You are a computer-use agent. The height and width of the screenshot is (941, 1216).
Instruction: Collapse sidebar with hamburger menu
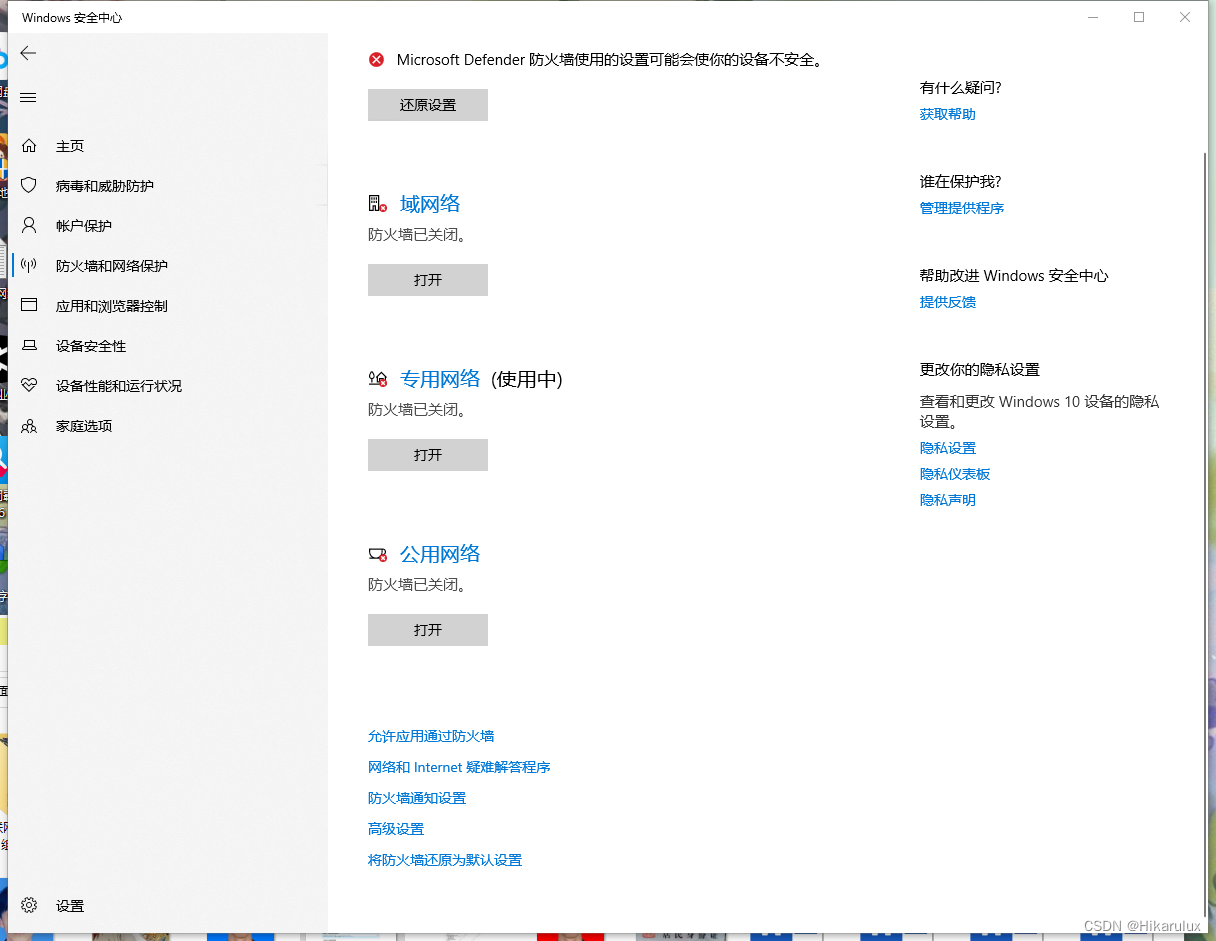28,97
